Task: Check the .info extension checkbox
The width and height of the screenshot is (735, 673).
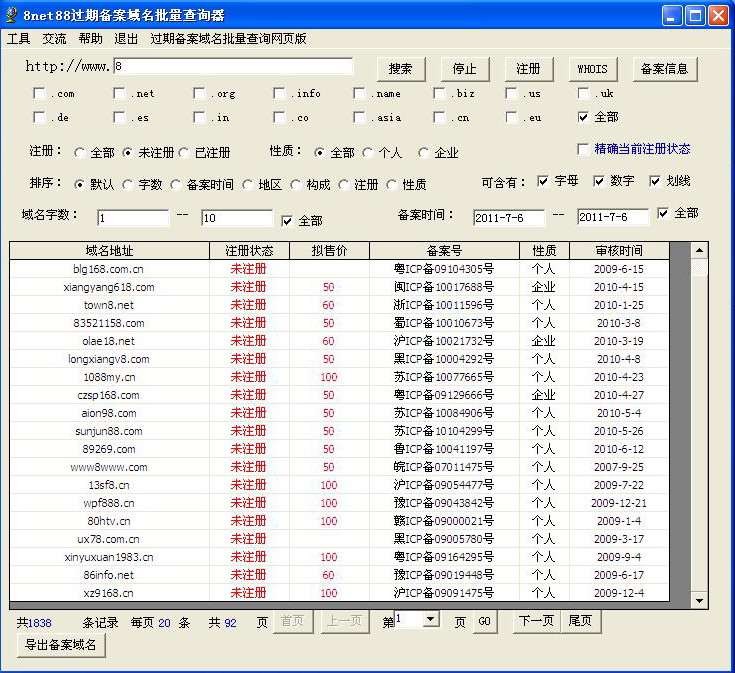Action: coord(279,93)
